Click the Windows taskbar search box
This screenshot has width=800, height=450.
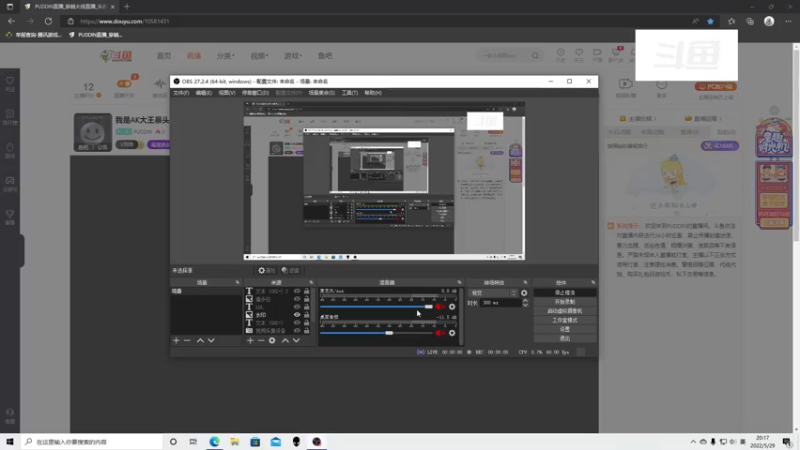point(92,442)
